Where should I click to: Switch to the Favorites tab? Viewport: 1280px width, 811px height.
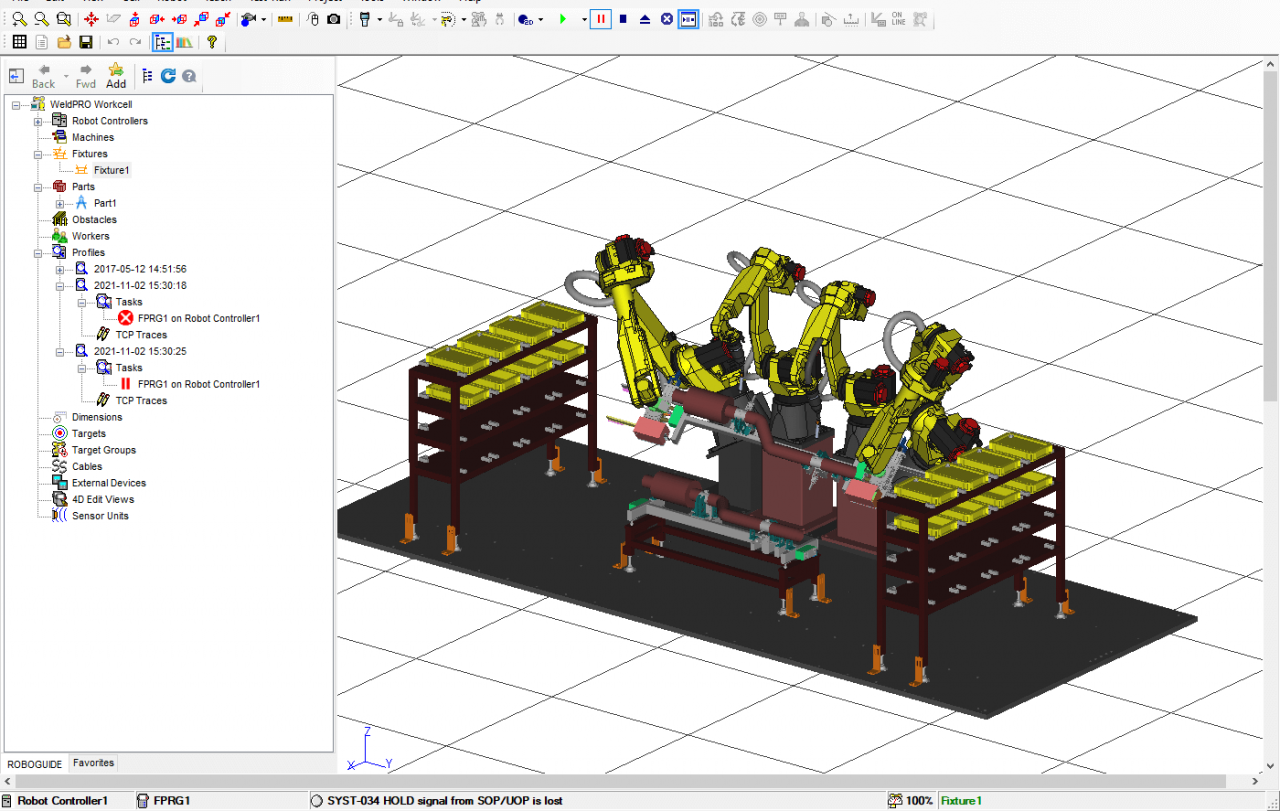(93, 763)
